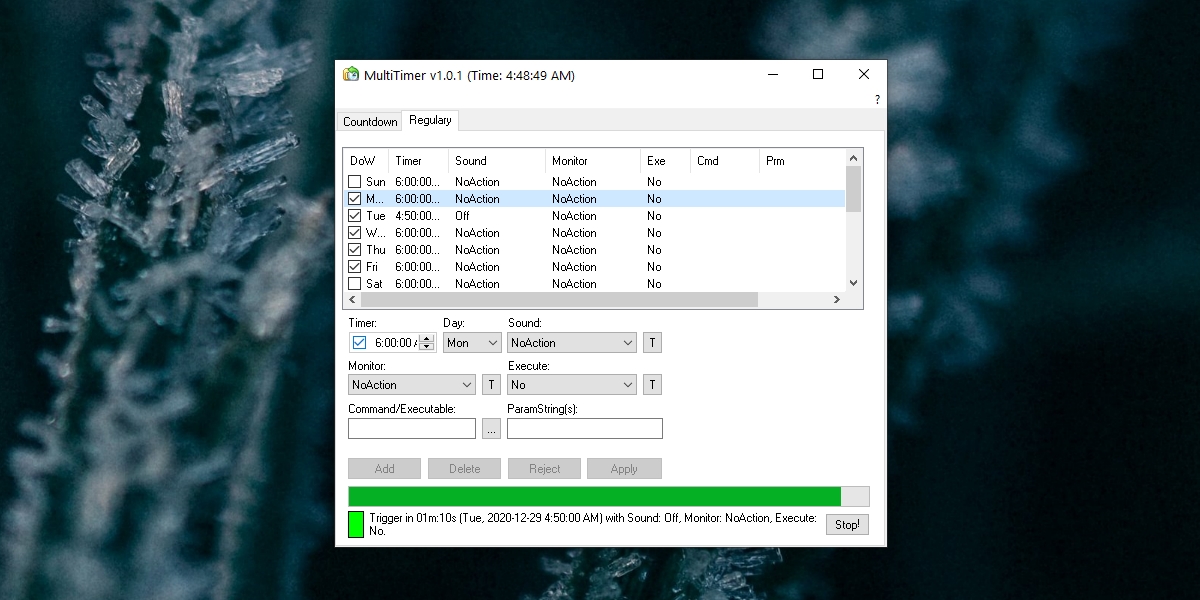Select the Regulary tab
This screenshot has width=1200, height=600.
click(430, 120)
